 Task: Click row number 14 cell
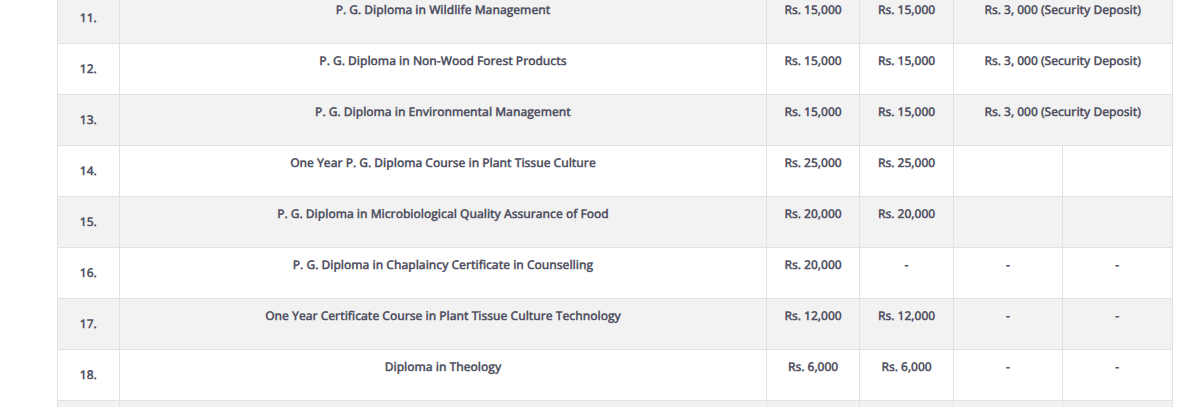(x=88, y=171)
